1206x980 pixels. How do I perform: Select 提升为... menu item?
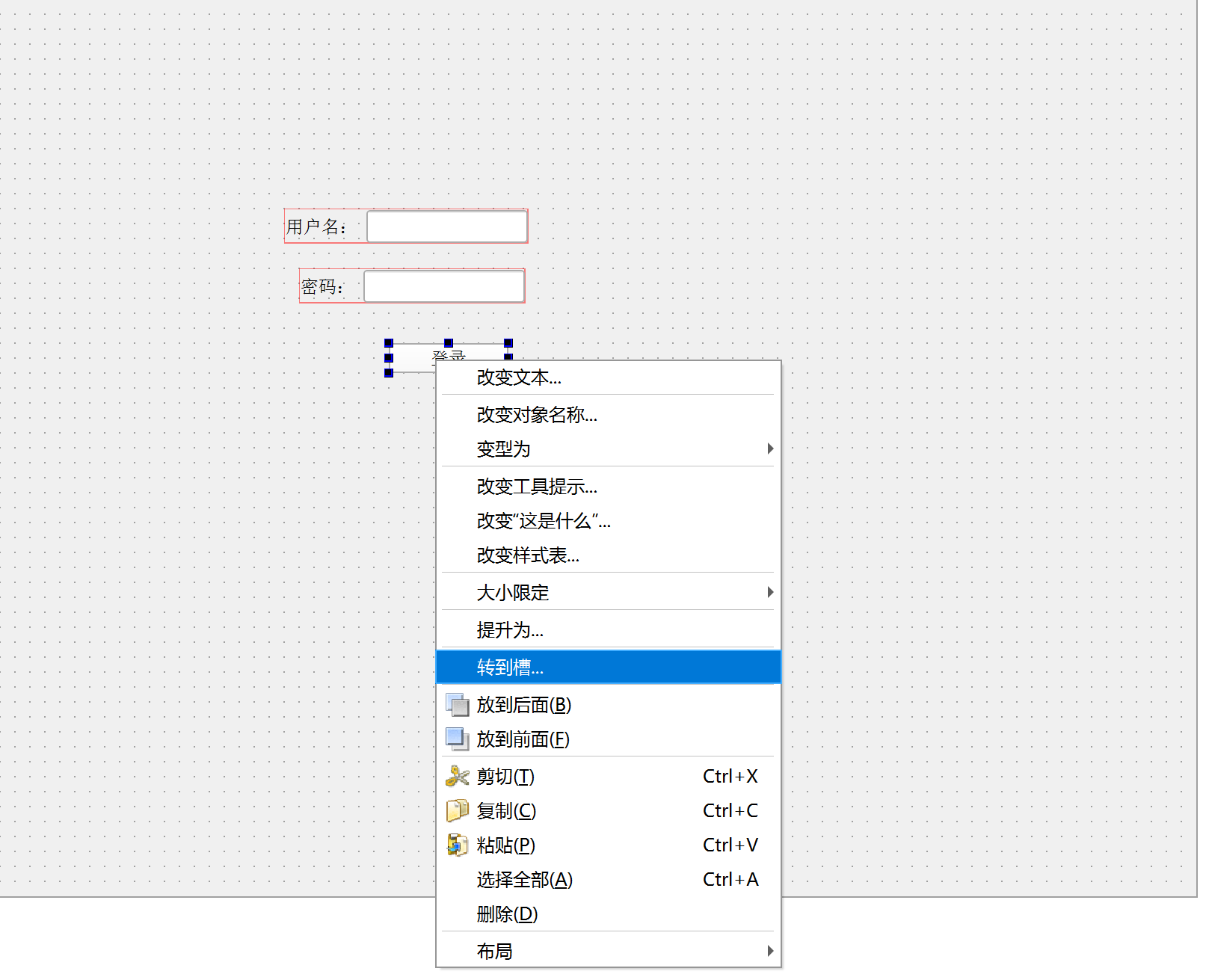pyautogui.click(x=510, y=629)
